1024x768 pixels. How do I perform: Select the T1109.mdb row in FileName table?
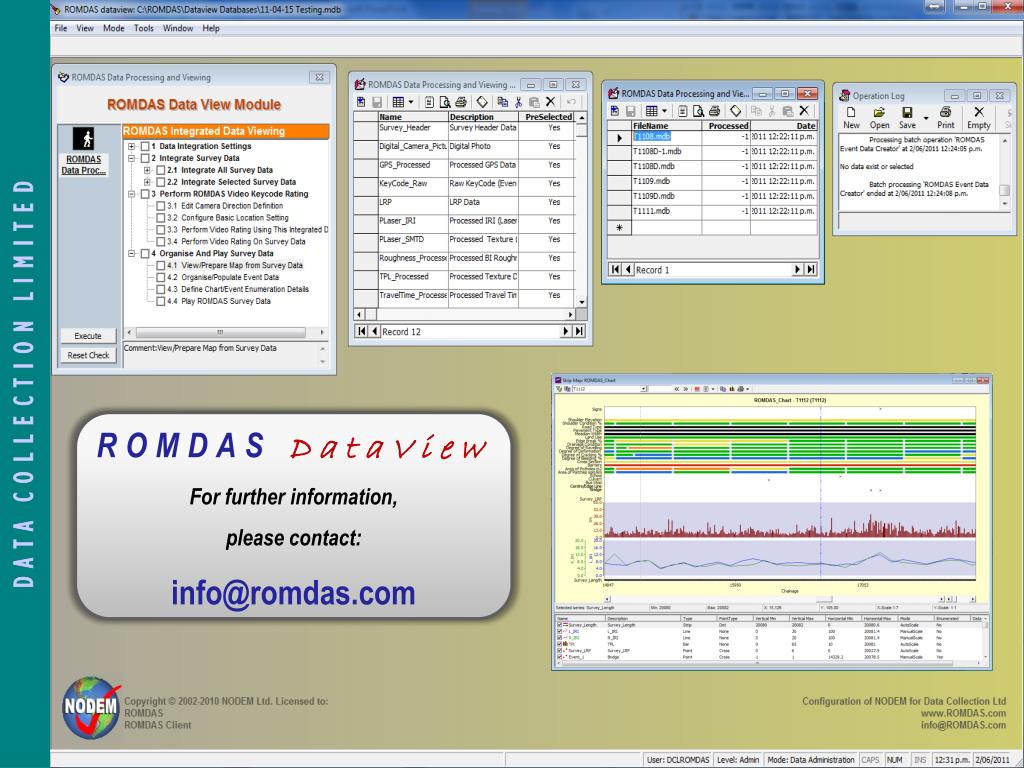712,181
